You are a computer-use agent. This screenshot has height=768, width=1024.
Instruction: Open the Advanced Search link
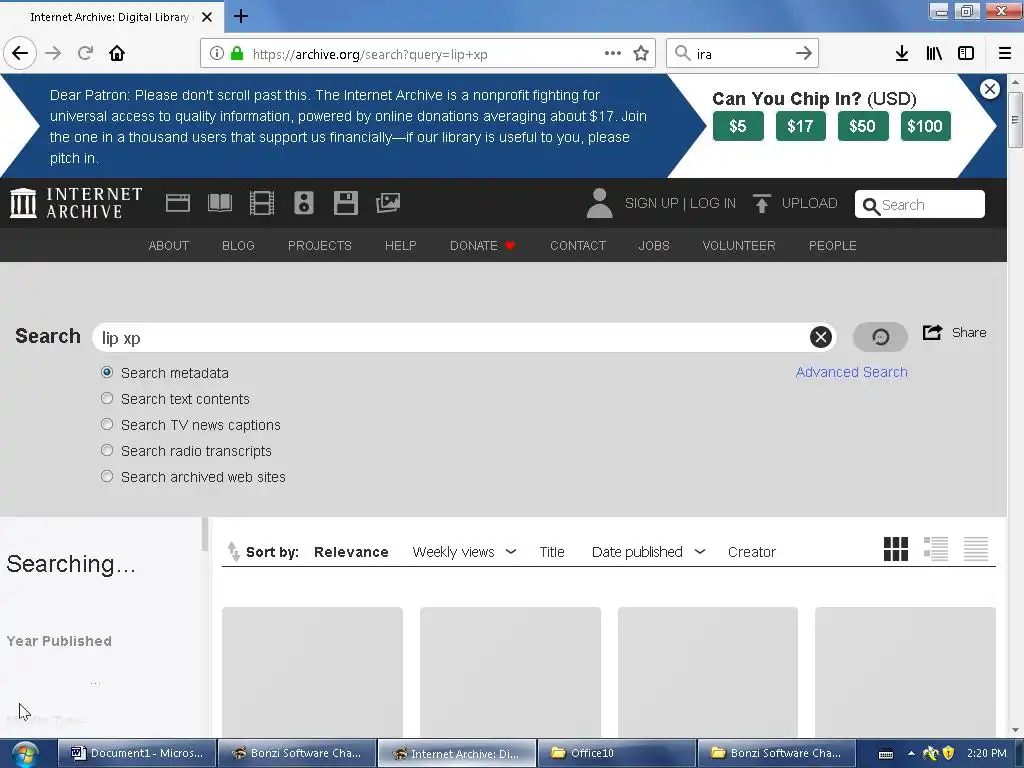(x=852, y=372)
